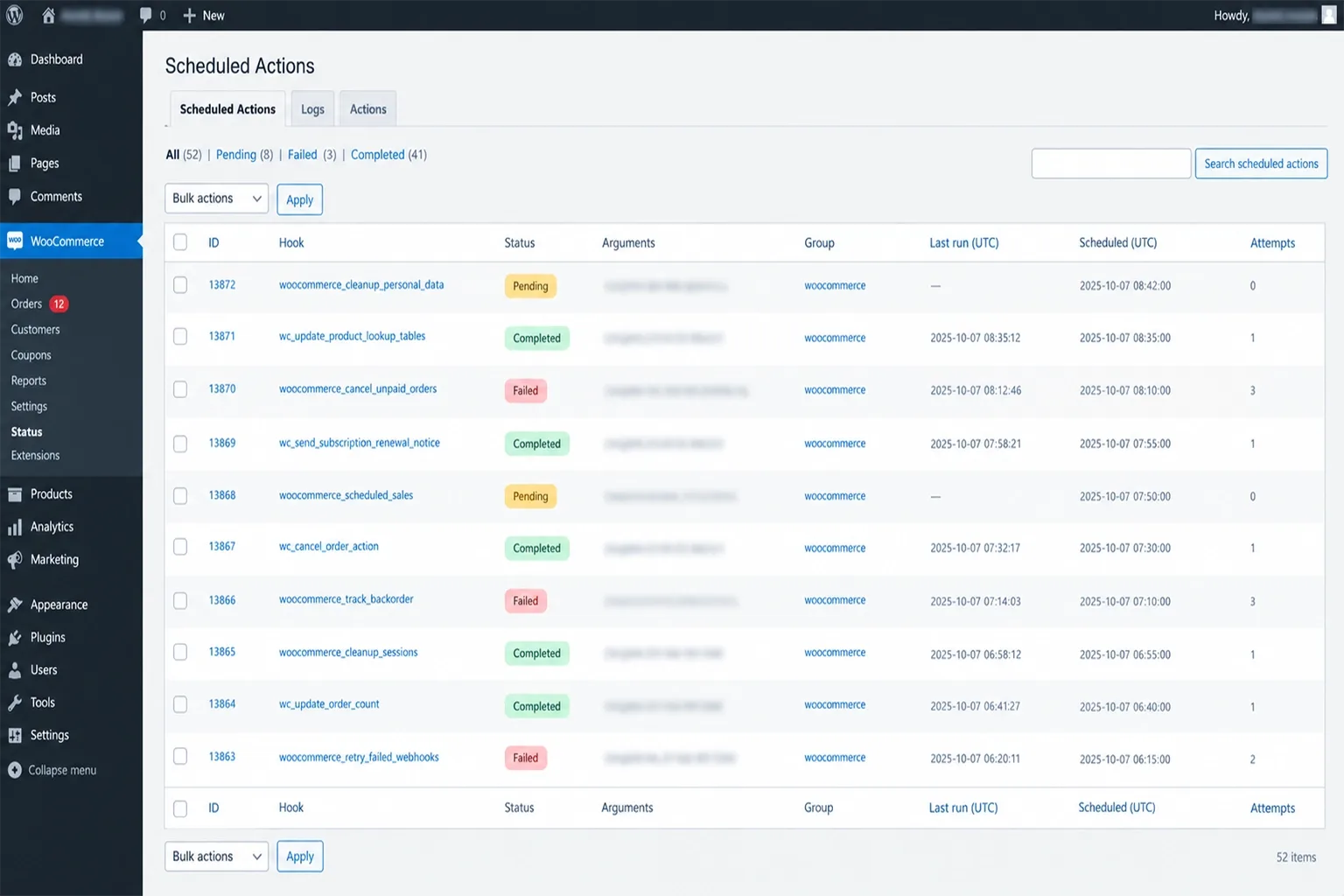Viewport: 1344px width, 896px height.
Task: Open Tools via the wrench icon
Action: tap(15, 703)
